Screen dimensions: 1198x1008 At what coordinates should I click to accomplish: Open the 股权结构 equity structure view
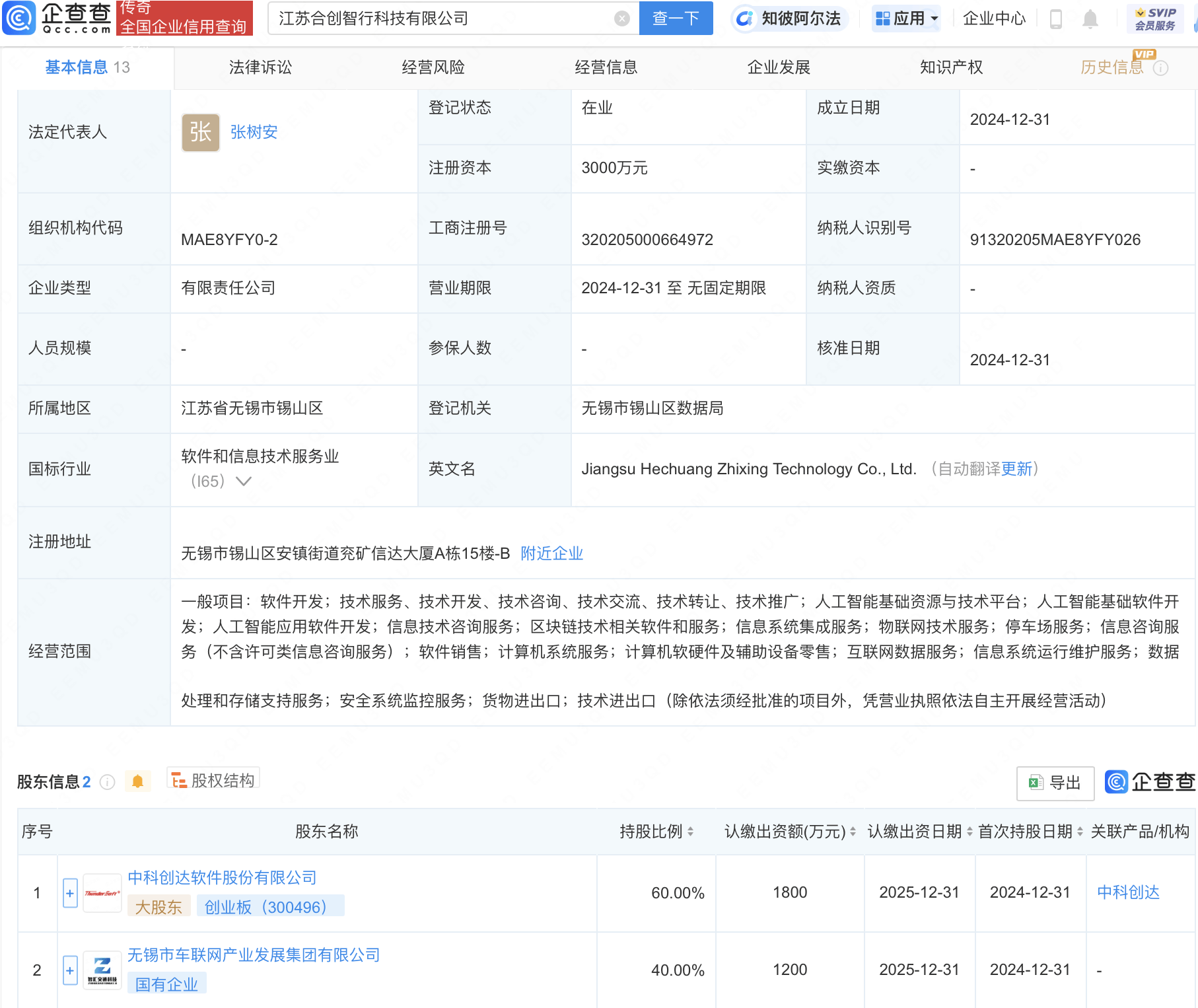point(212,779)
